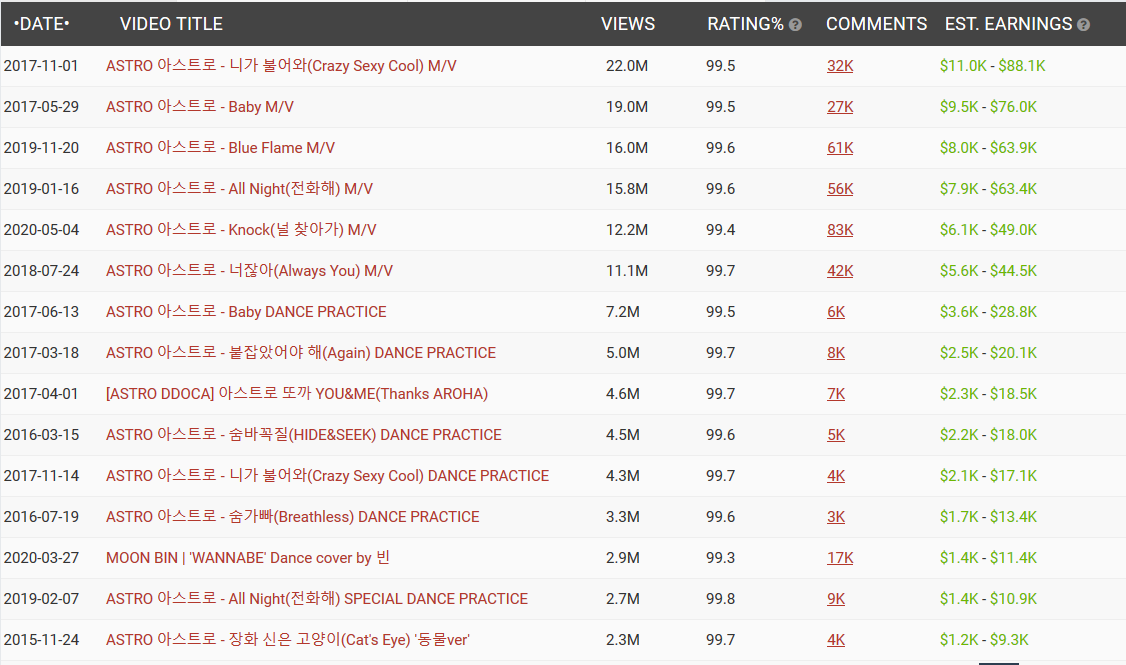The image size is (1126, 665).
Task: Select earnings $3.6K - $28.8K
Action: pos(988,311)
